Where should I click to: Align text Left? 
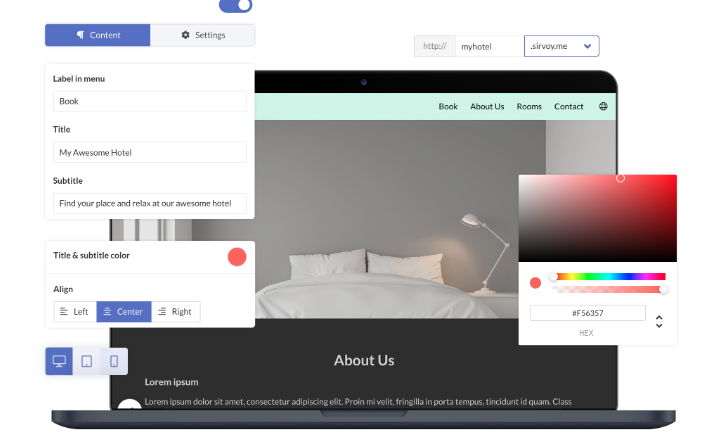pyautogui.click(x=75, y=312)
